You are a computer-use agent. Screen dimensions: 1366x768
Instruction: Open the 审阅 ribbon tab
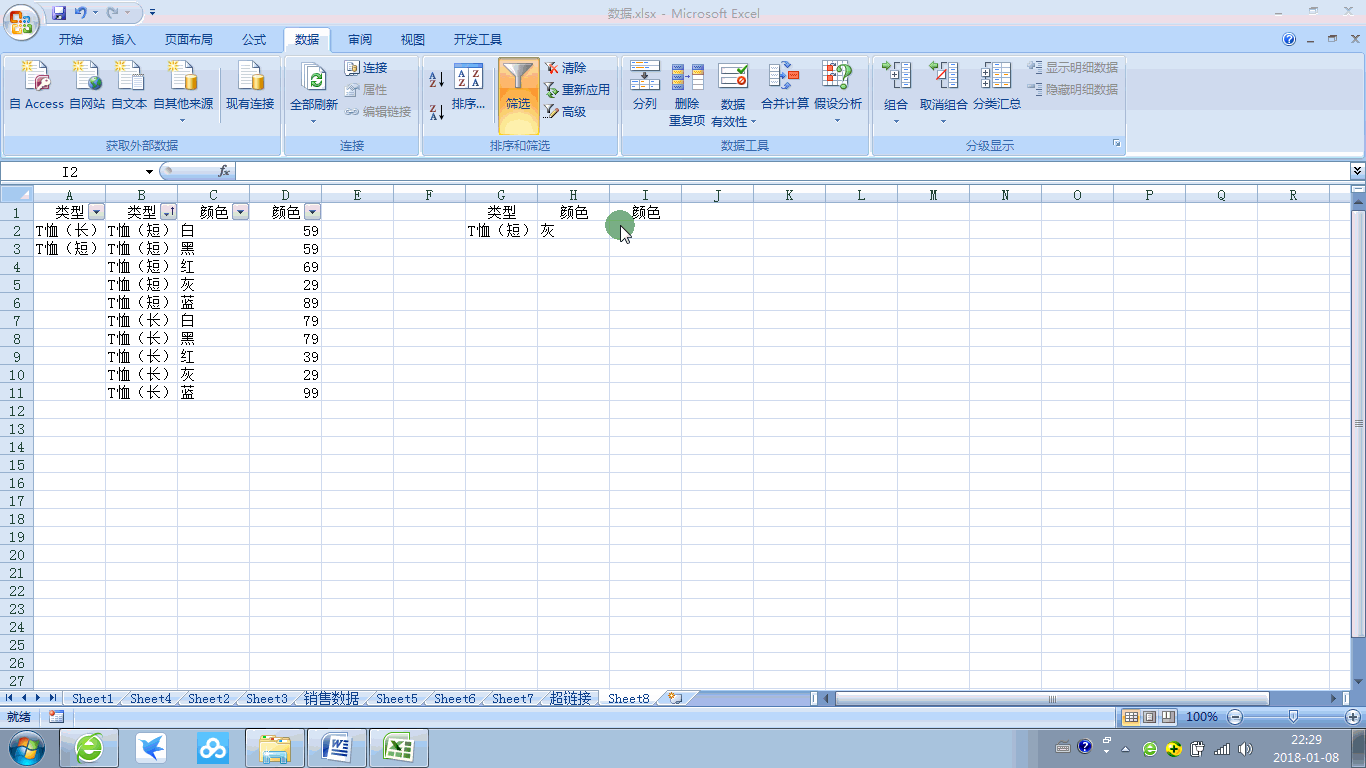(360, 40)
